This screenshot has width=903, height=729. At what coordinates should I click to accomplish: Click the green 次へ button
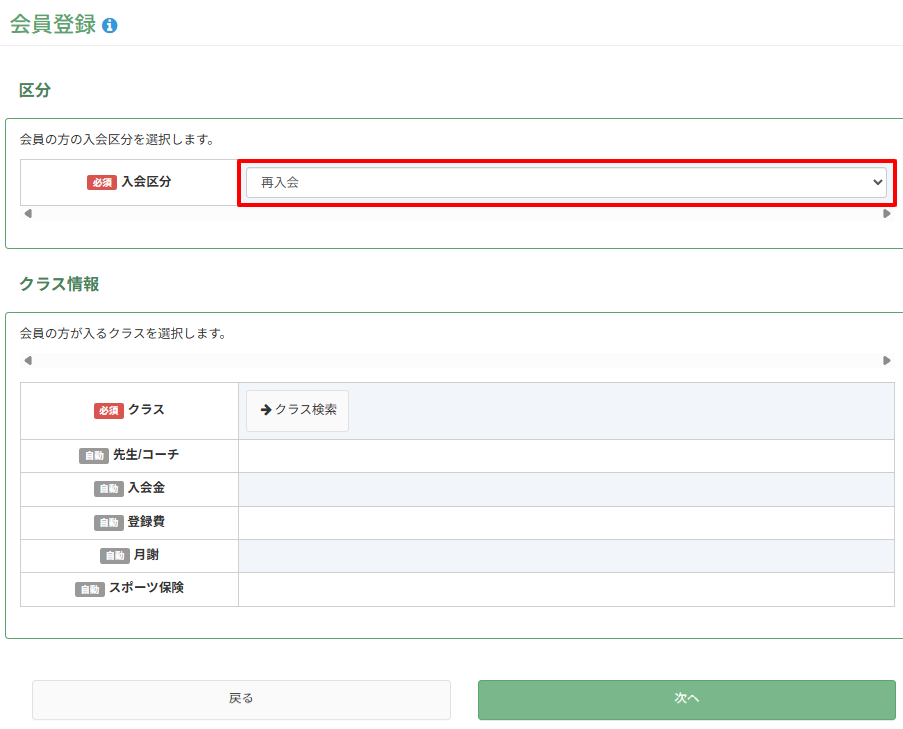tap(686, 700)
